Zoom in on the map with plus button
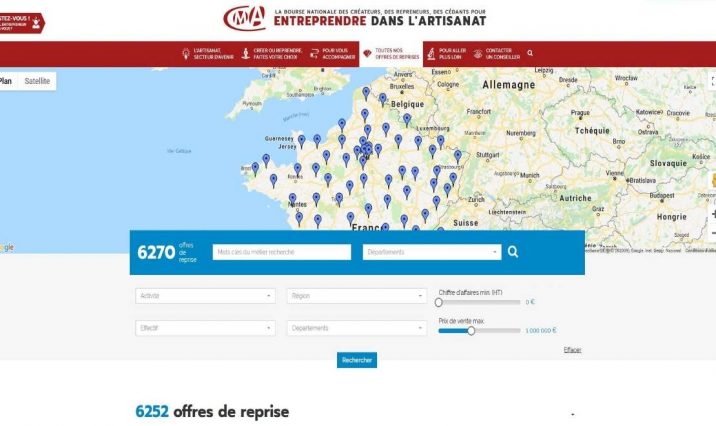Image resolution: width=716 pixels, height=426 pixels. coord(712,214)
